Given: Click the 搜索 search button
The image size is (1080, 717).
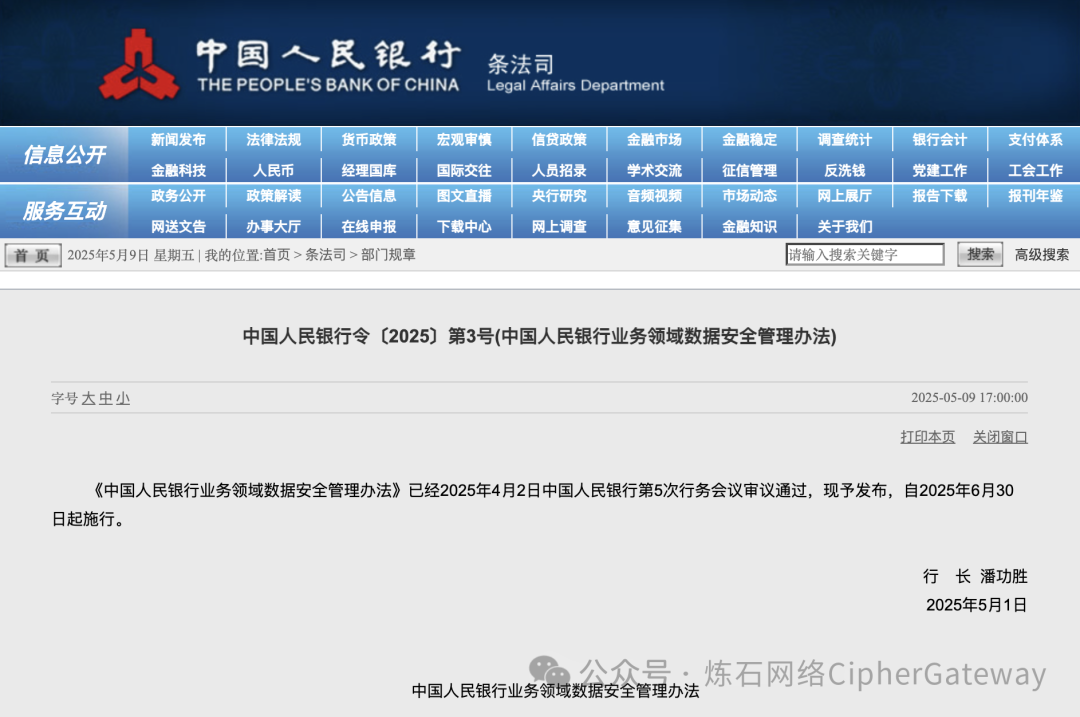Looking at the screenshot, I should click(x=980, y=255).
